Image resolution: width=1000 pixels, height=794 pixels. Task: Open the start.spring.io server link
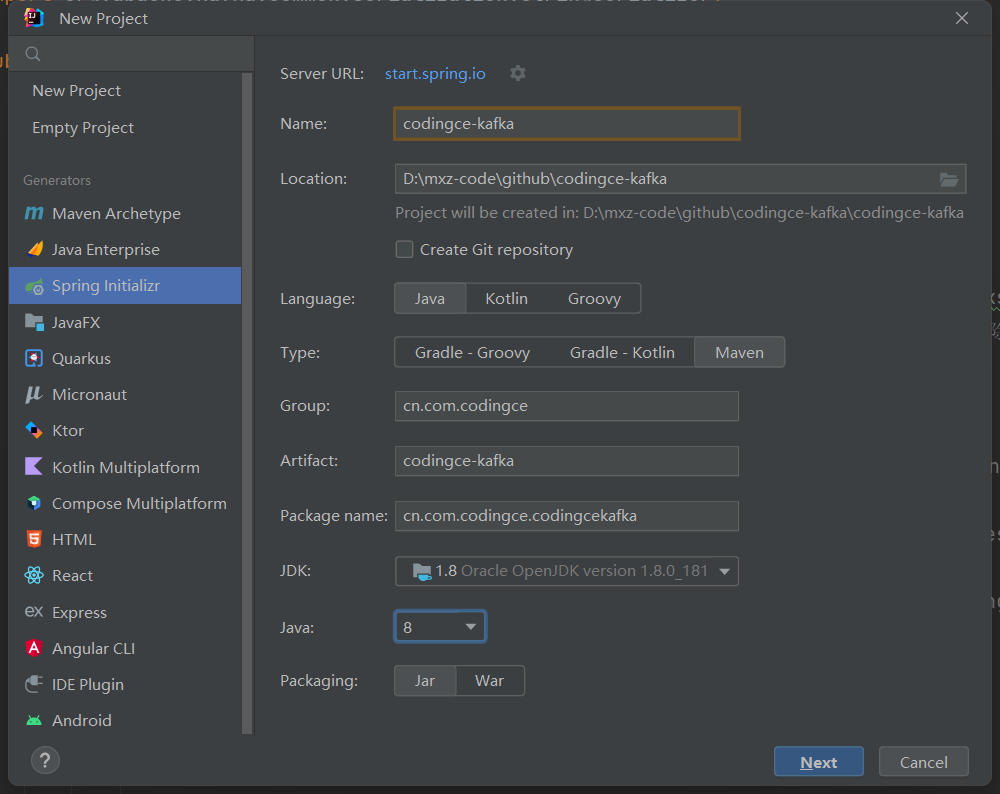point(435,74)
